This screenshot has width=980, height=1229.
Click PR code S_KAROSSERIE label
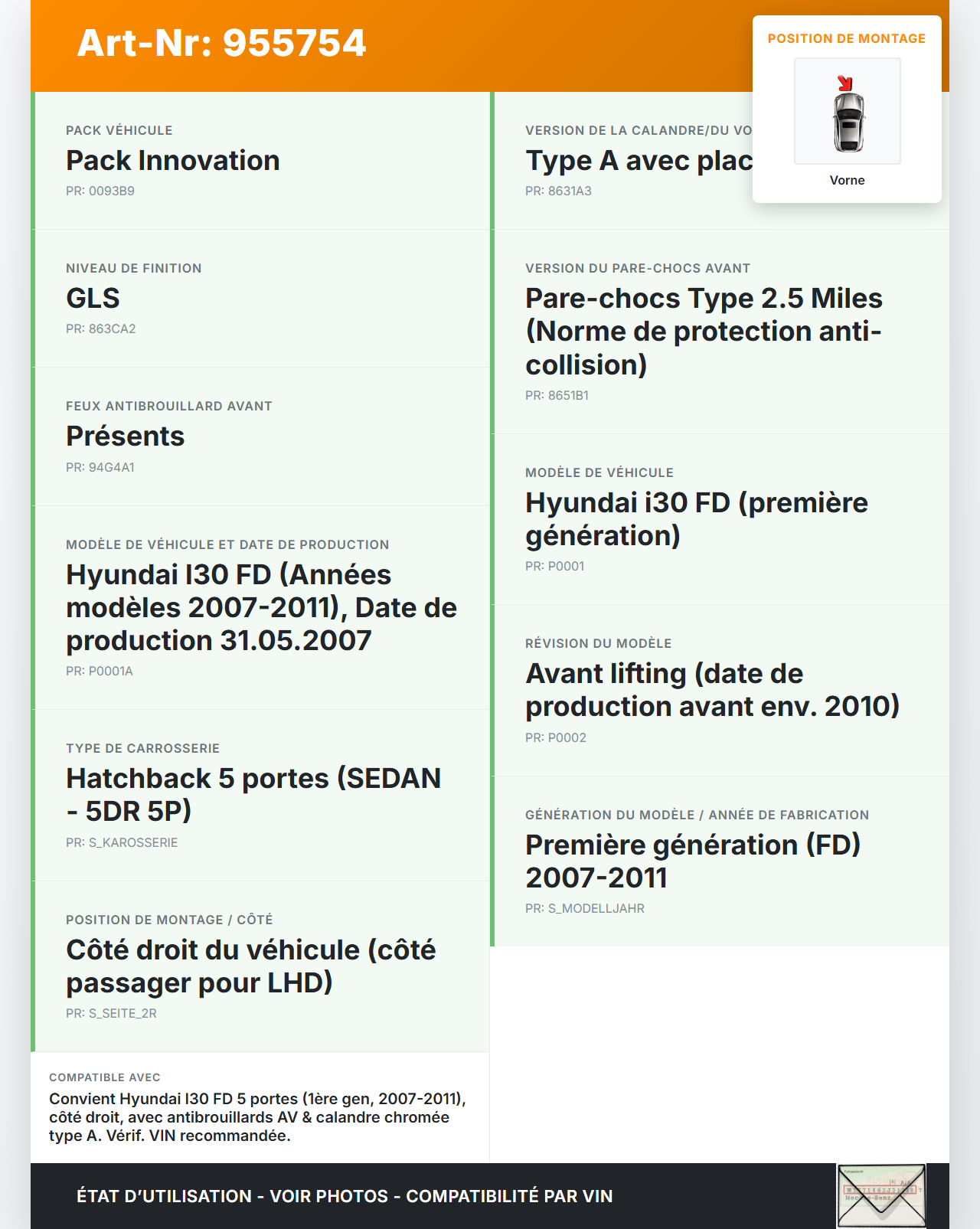point(122,842)
